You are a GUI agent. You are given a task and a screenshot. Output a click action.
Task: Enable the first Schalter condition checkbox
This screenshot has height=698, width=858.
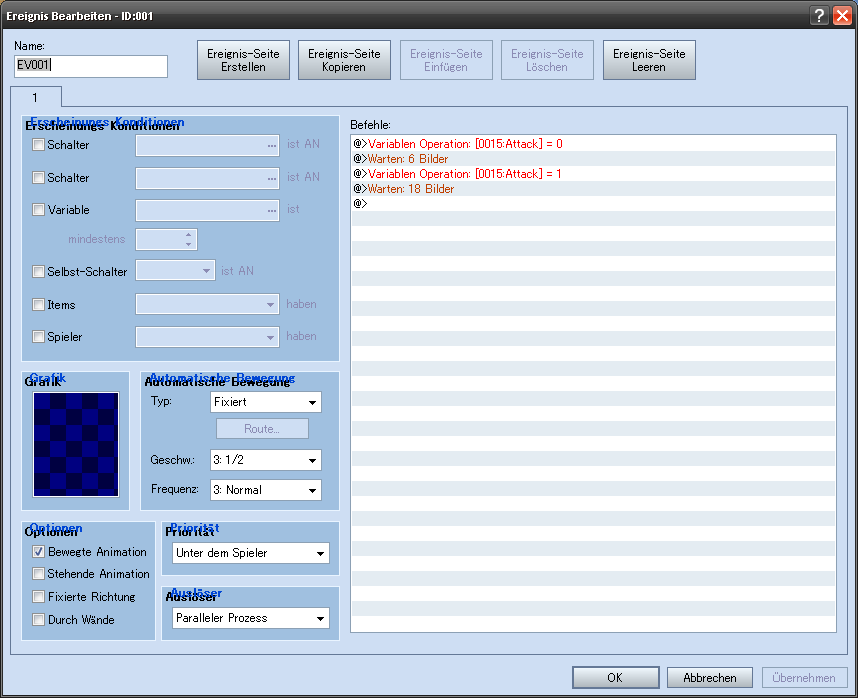[x=39, y=145]
